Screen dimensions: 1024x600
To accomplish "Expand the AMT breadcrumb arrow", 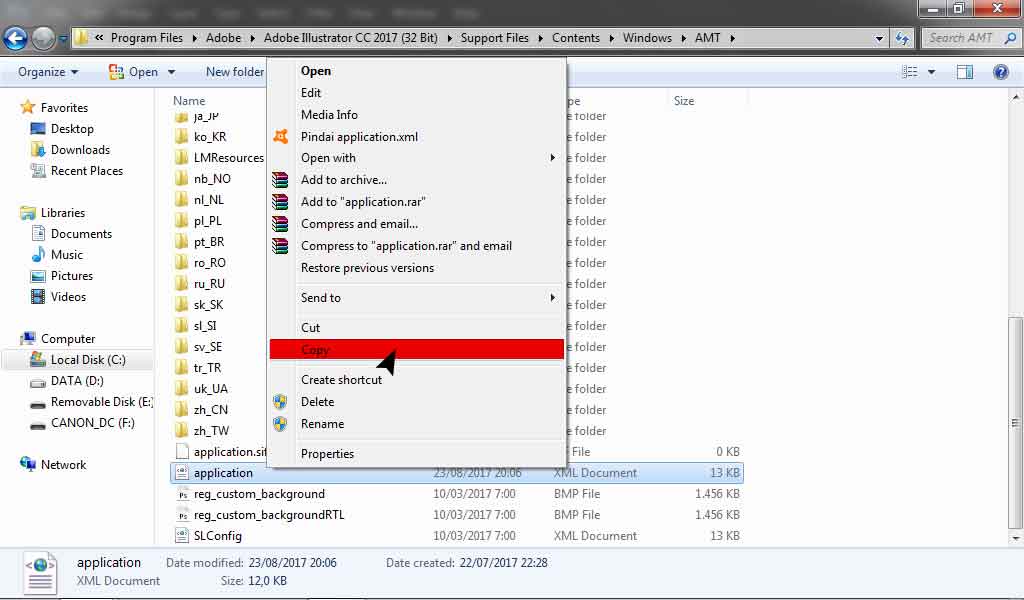I will tap(732, 39).
